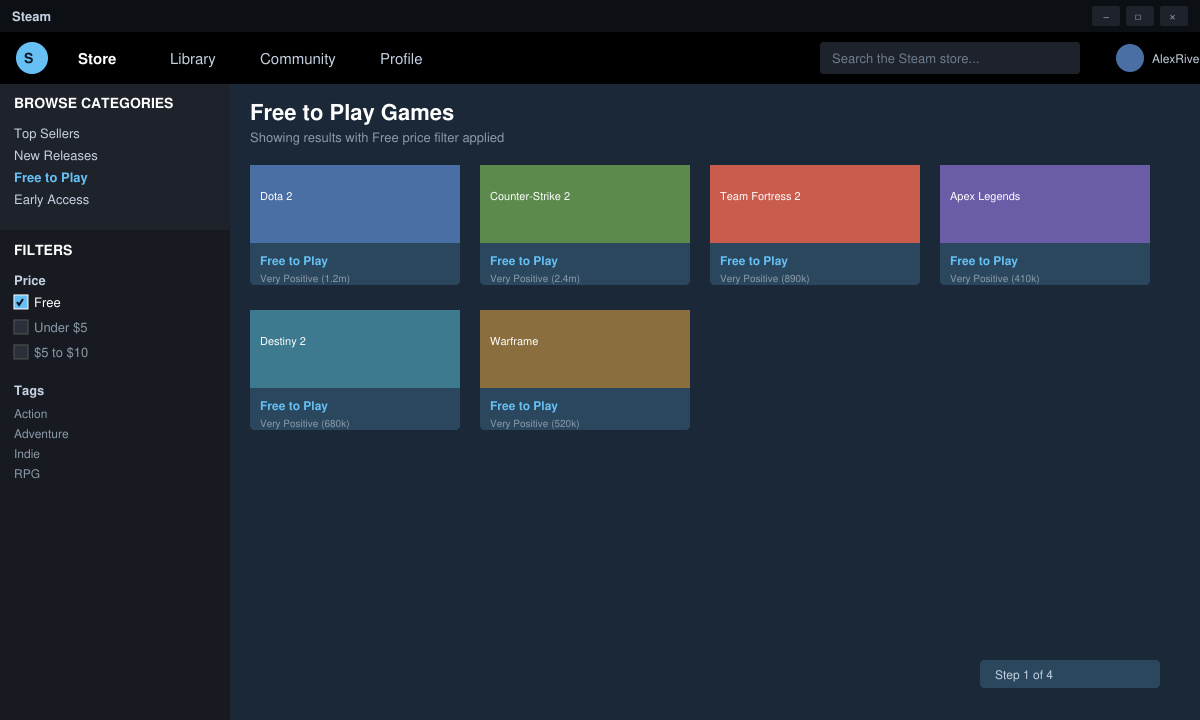Click Very Positive (520k) review text
Image resolution: width=1200 pixels, height=720 pixels.
coord(535,424)
